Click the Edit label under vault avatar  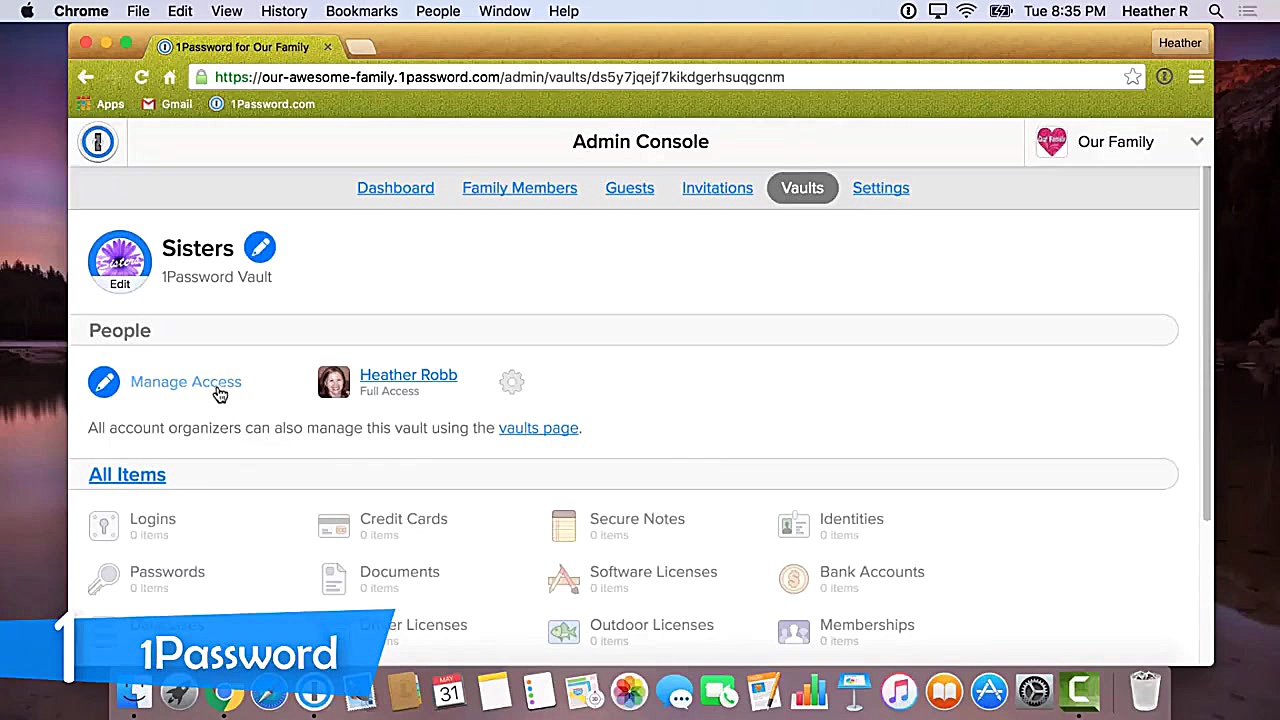pyautogui.click(x=120, y=284)
